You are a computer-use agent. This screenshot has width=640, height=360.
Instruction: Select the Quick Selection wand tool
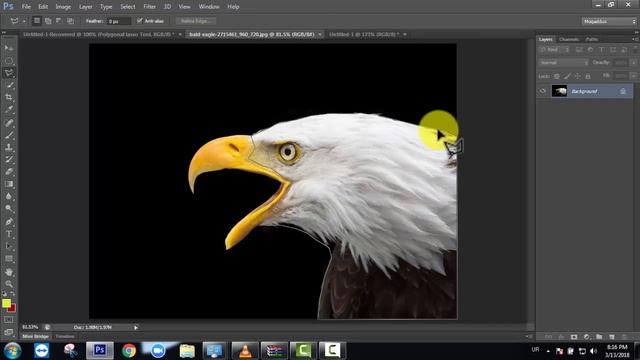pos(9,85)
